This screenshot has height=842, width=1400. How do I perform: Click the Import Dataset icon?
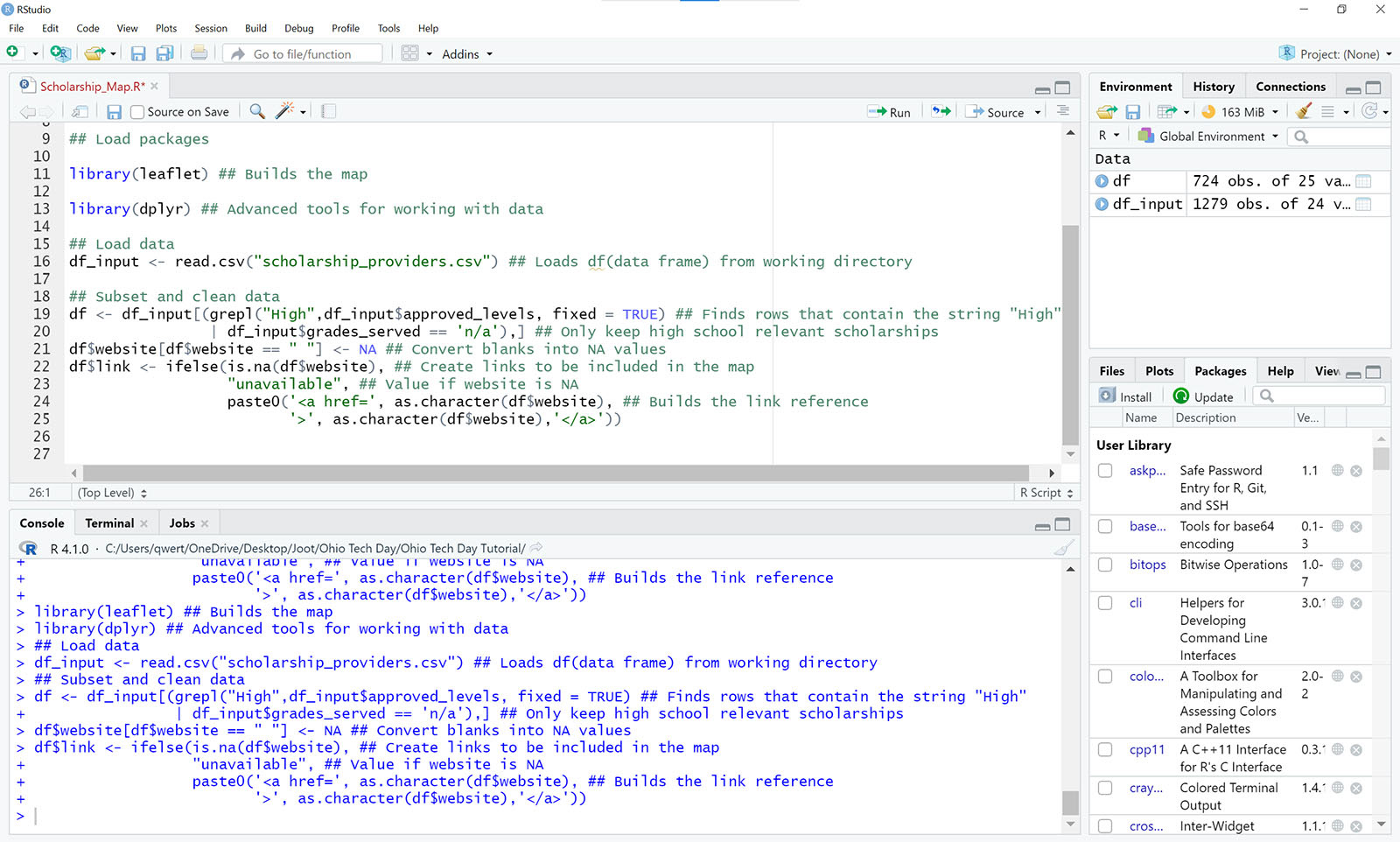[1166, 111]
